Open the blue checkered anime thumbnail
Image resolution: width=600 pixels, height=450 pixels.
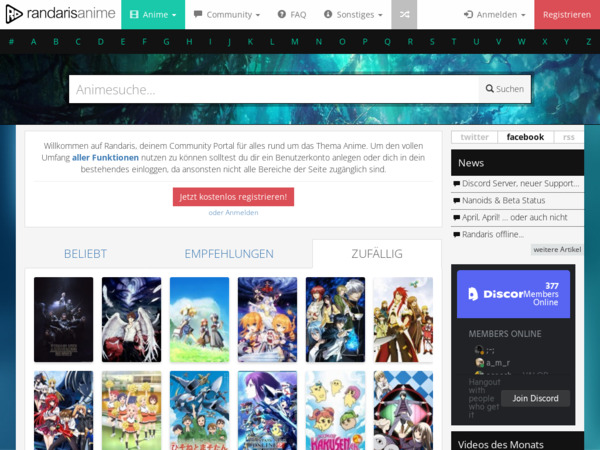(403, 410)
